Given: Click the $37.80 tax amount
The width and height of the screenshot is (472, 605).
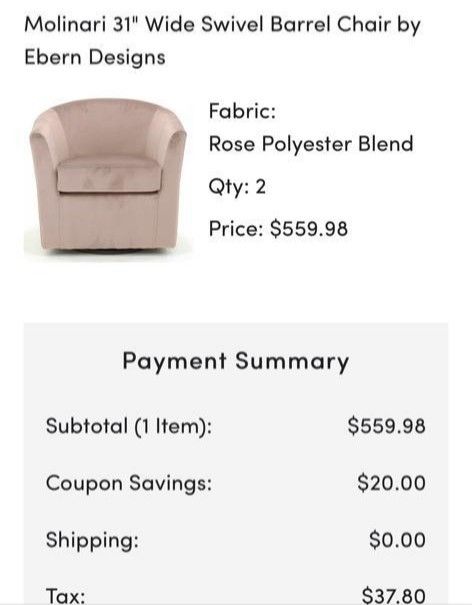Looking at the screenshot, I should tap(394, 595).
